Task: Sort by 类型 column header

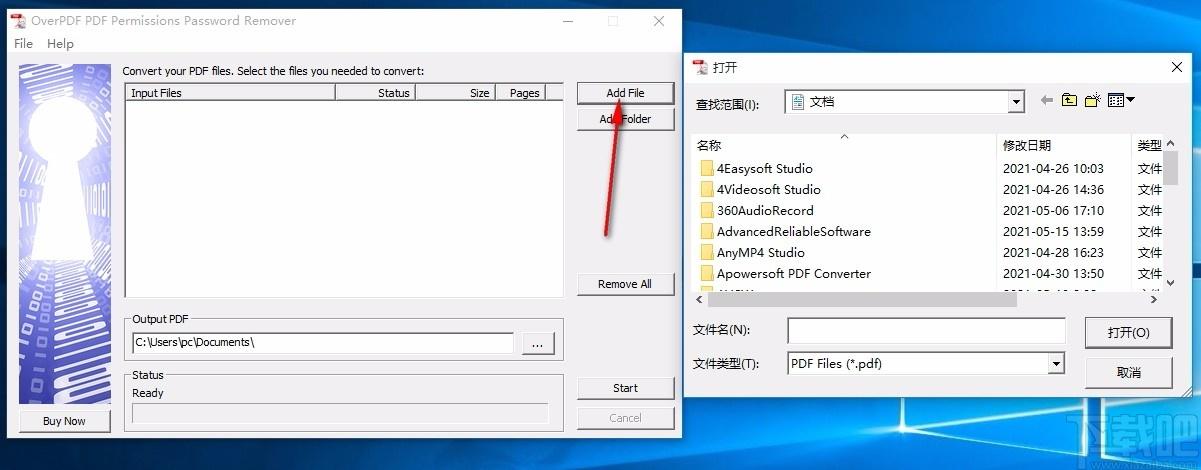Action: tap(1150, 146)
